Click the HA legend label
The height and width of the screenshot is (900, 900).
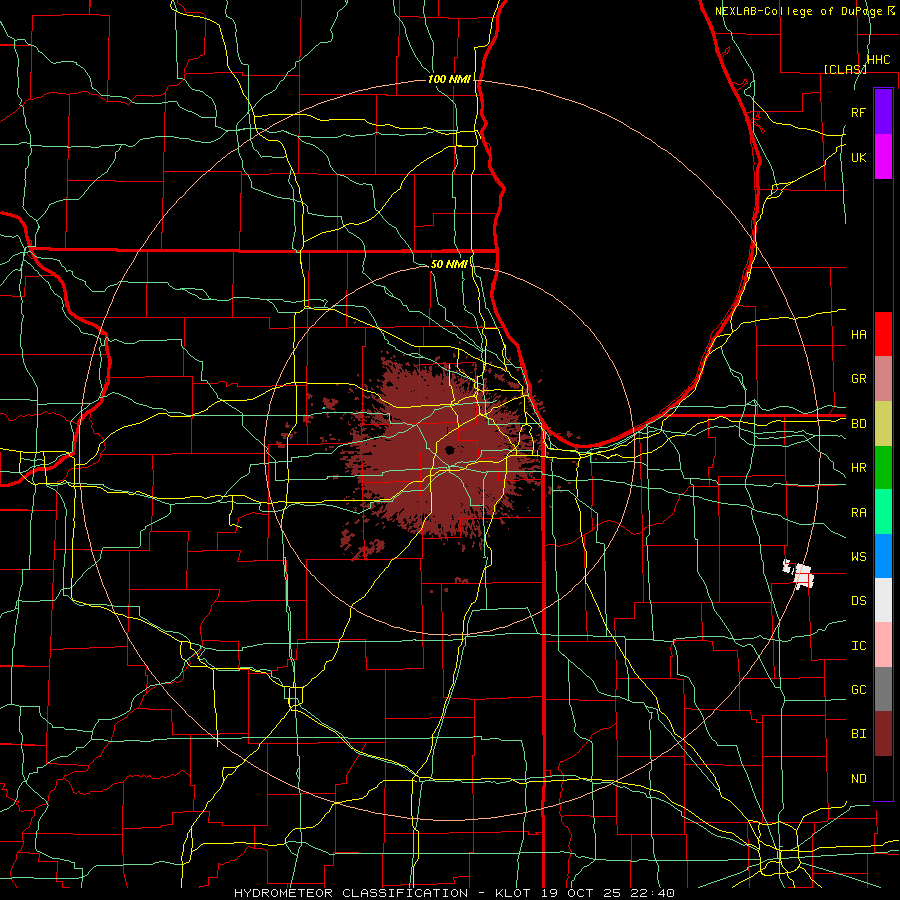859,334
